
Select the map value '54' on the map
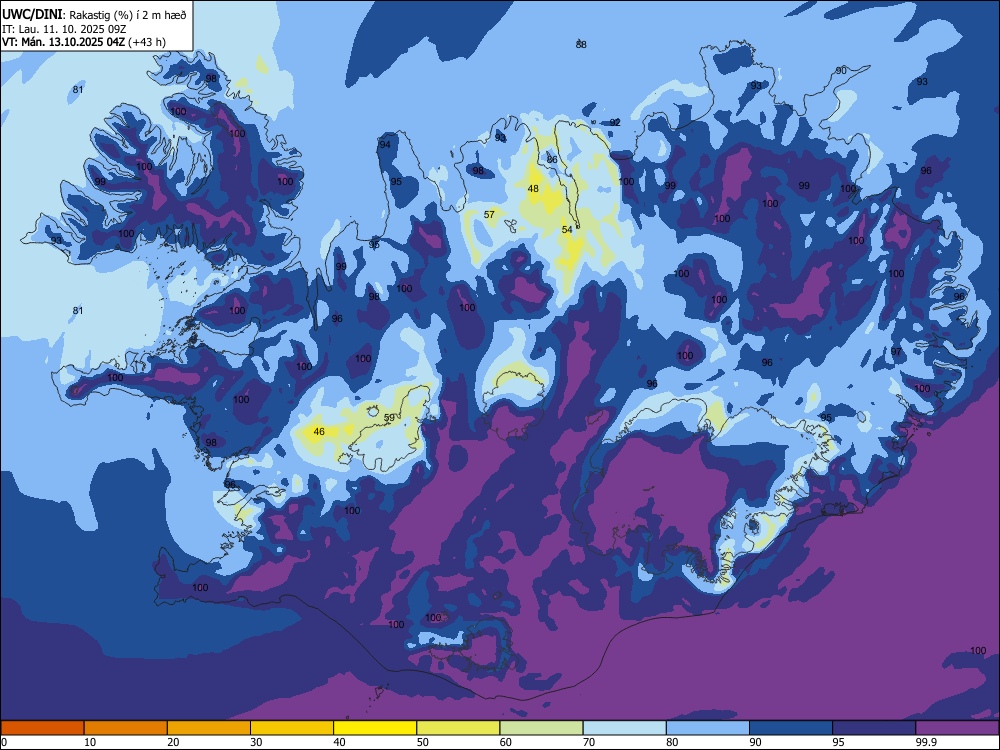(x=567, y=230)
